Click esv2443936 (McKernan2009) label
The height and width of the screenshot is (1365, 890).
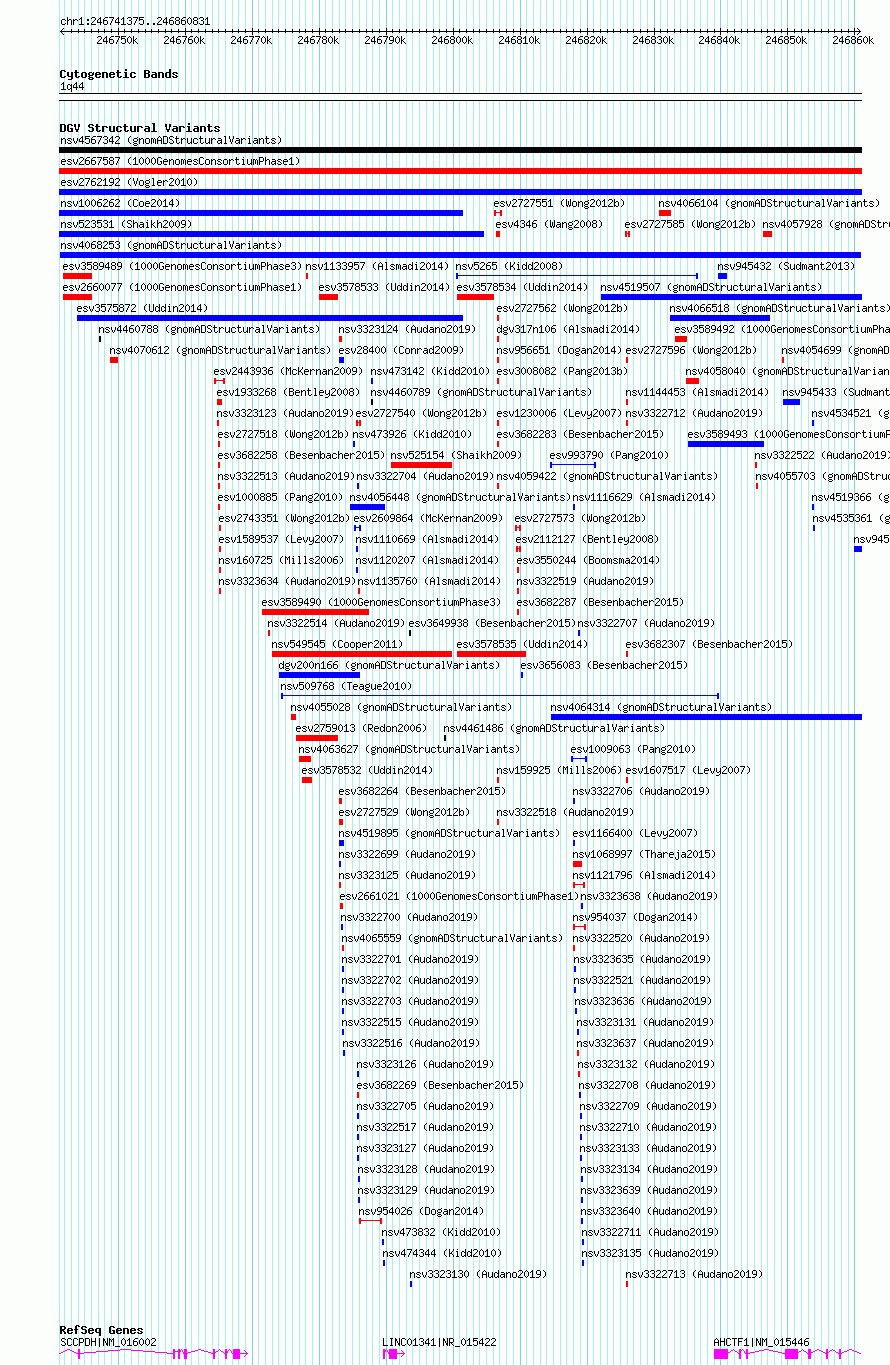[x=288, y=371]
